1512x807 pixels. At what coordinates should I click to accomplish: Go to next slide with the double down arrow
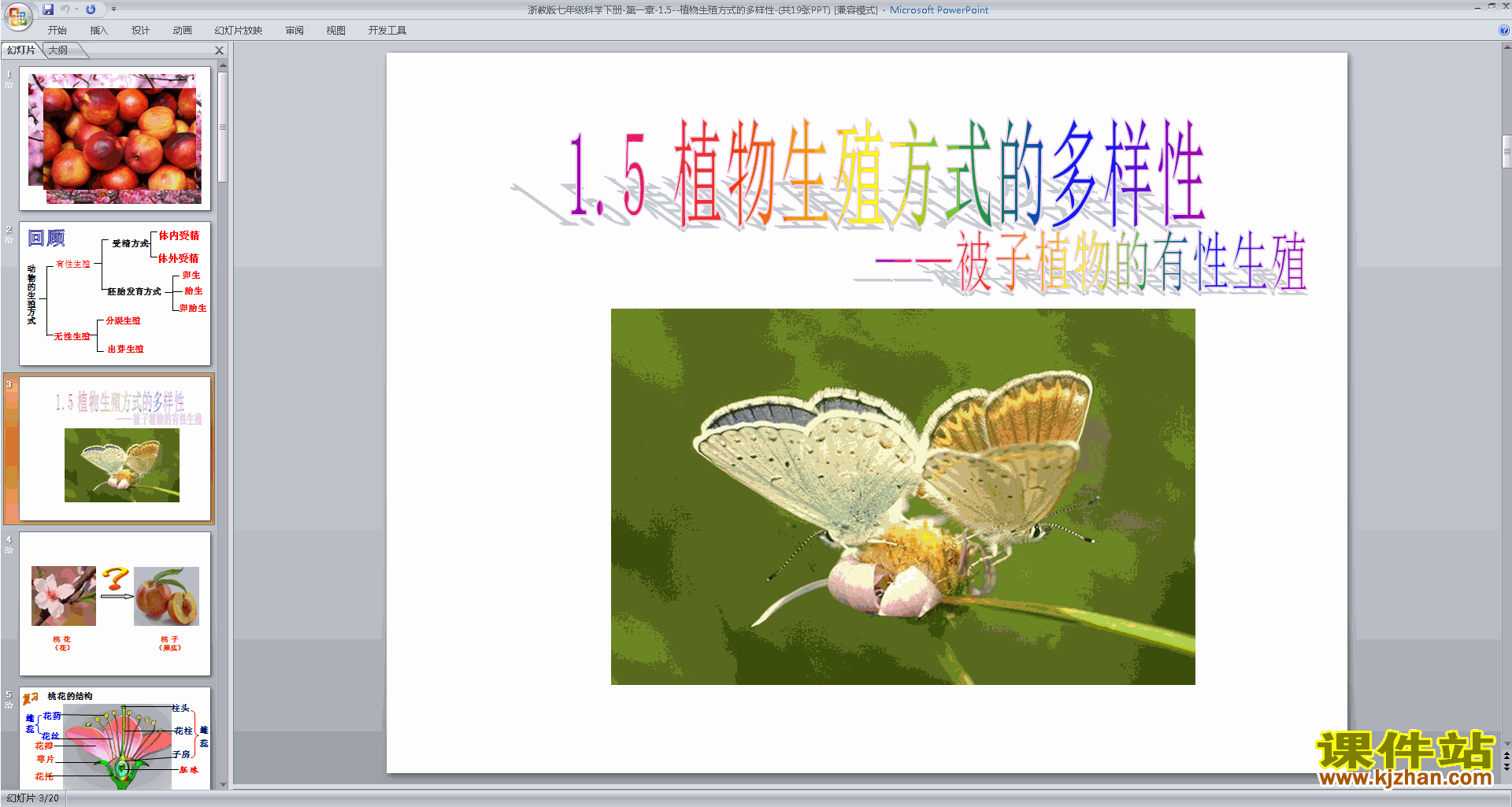point(1506,768)
